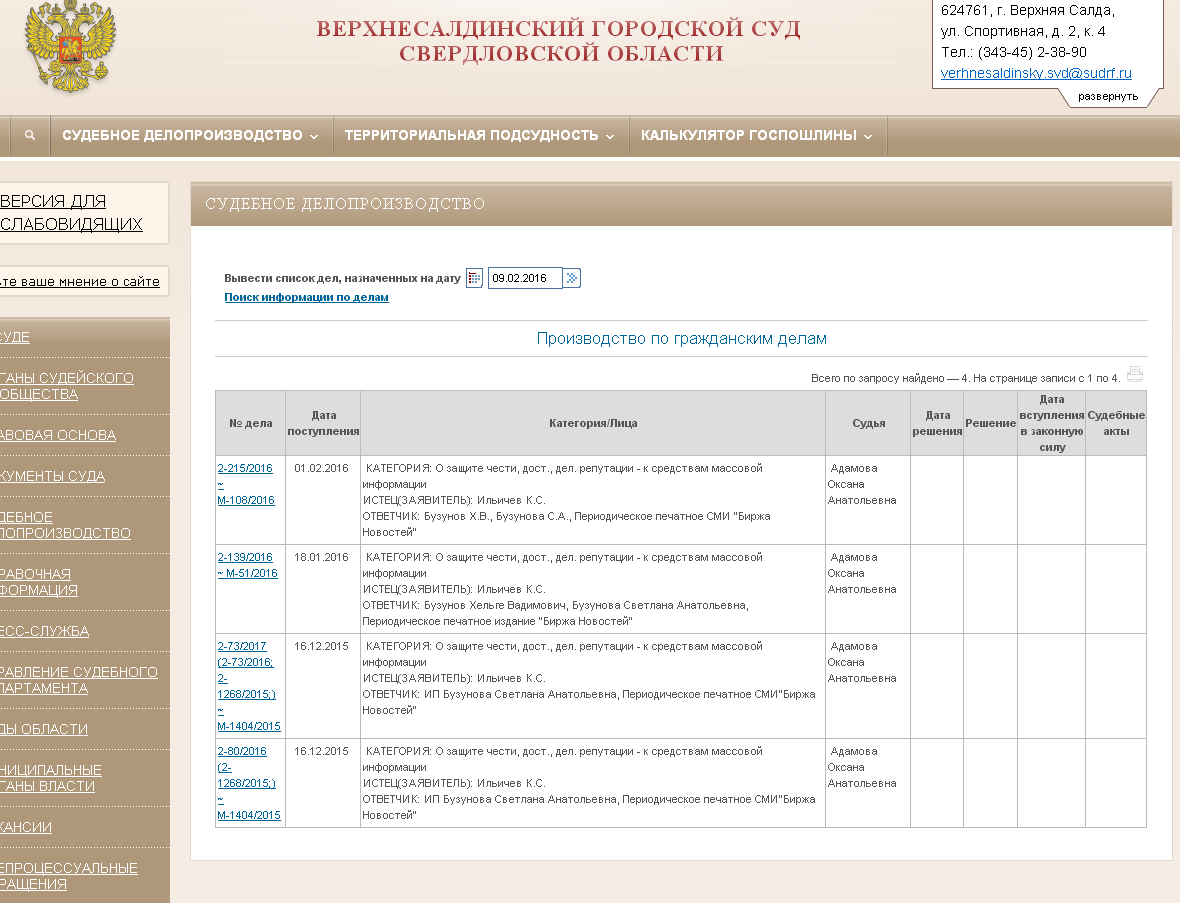Screen dimensions: 1180x903
Task: Open case 2-73/2017 link
Action: [x=245, y=646]
